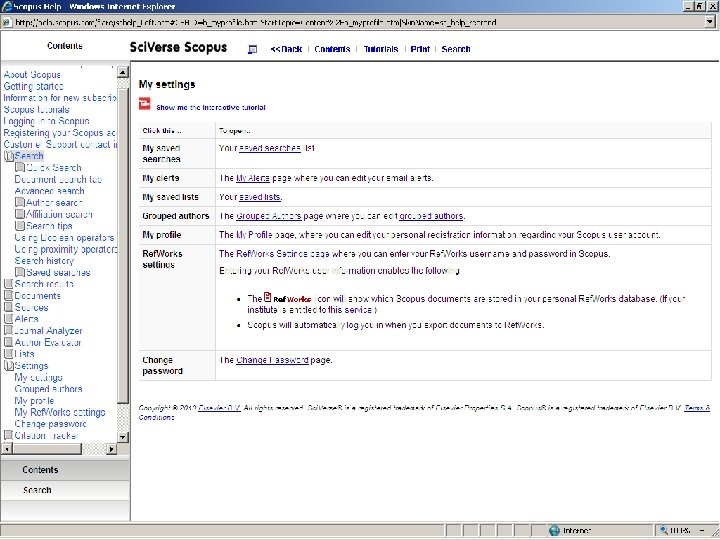The width and height of the screenshot is (720, 540).
Task: Click the book icon beside Author search
Action: (x=20, y=202)
